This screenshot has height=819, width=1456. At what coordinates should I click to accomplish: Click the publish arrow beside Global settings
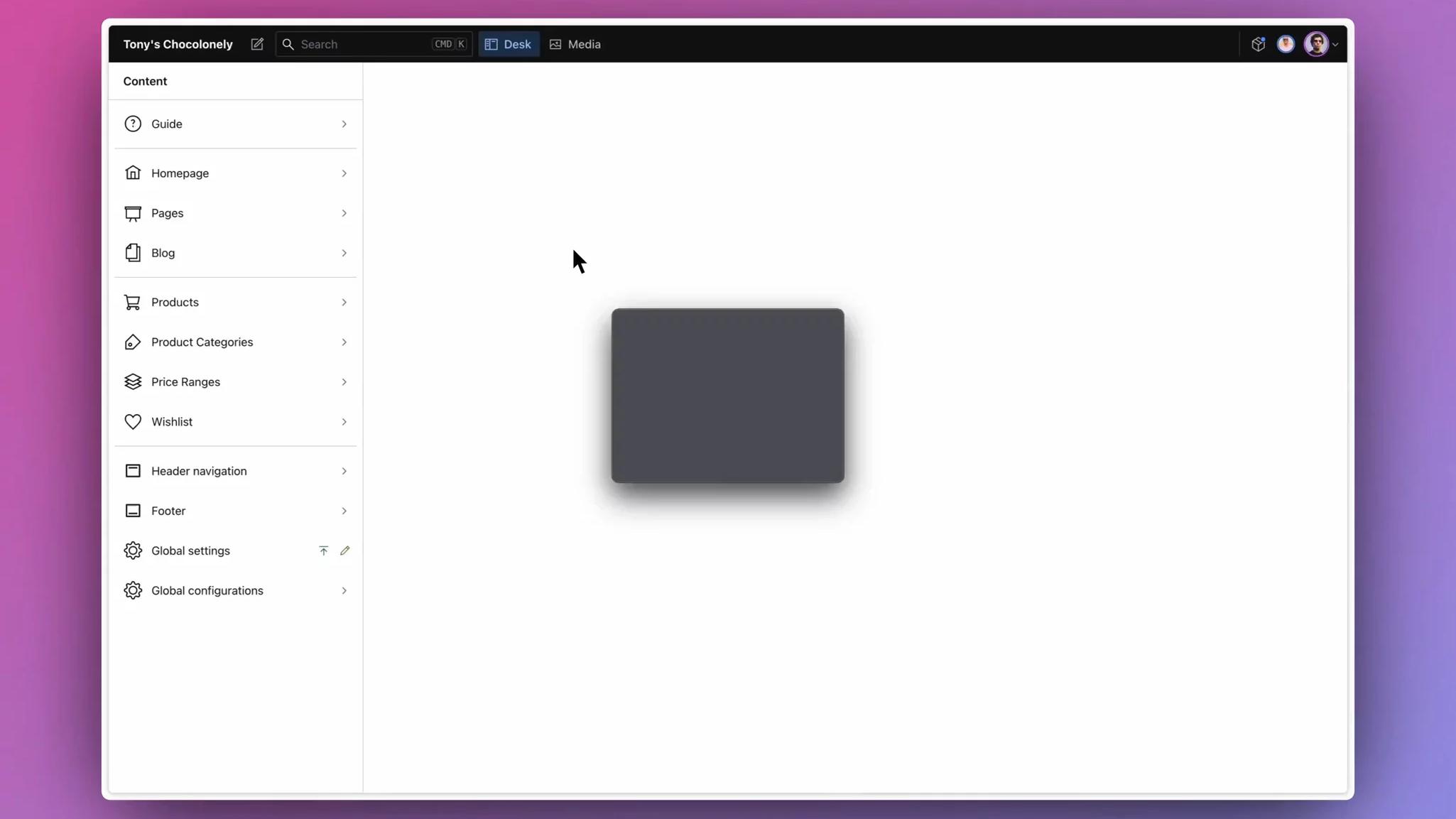tap(323, 550)
